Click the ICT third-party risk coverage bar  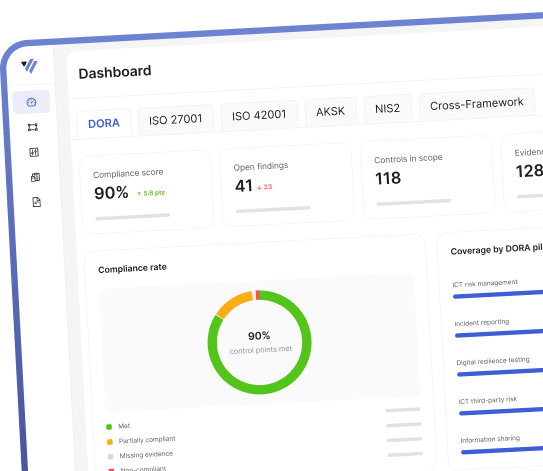point(501,411)
